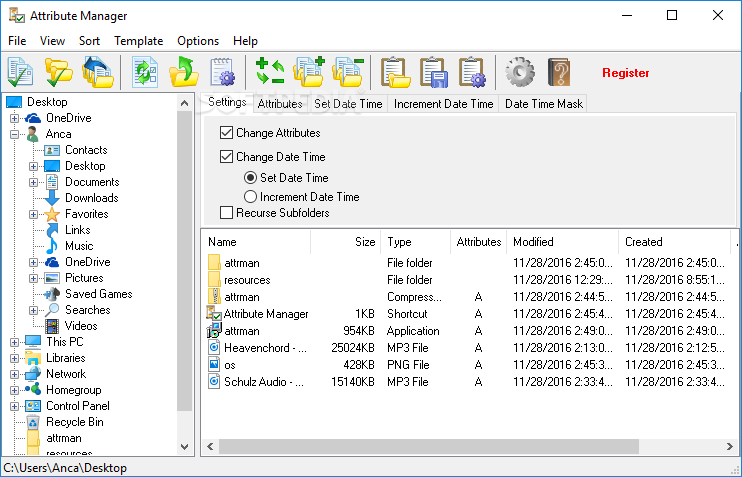Click the os PNG file icon
Image resolution: width=742 pixels, height=477 pixels.
pyautogui.click(x=214, y=364)
